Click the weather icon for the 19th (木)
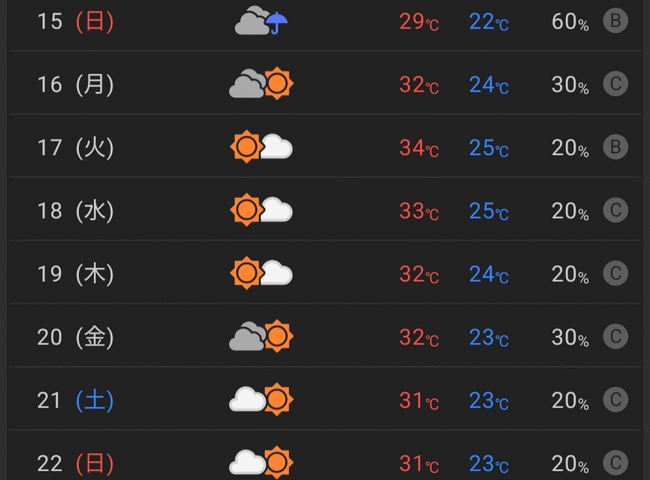The height and width of the screenshot is (480, 650). pyautogui.click(x=261, y=273)
